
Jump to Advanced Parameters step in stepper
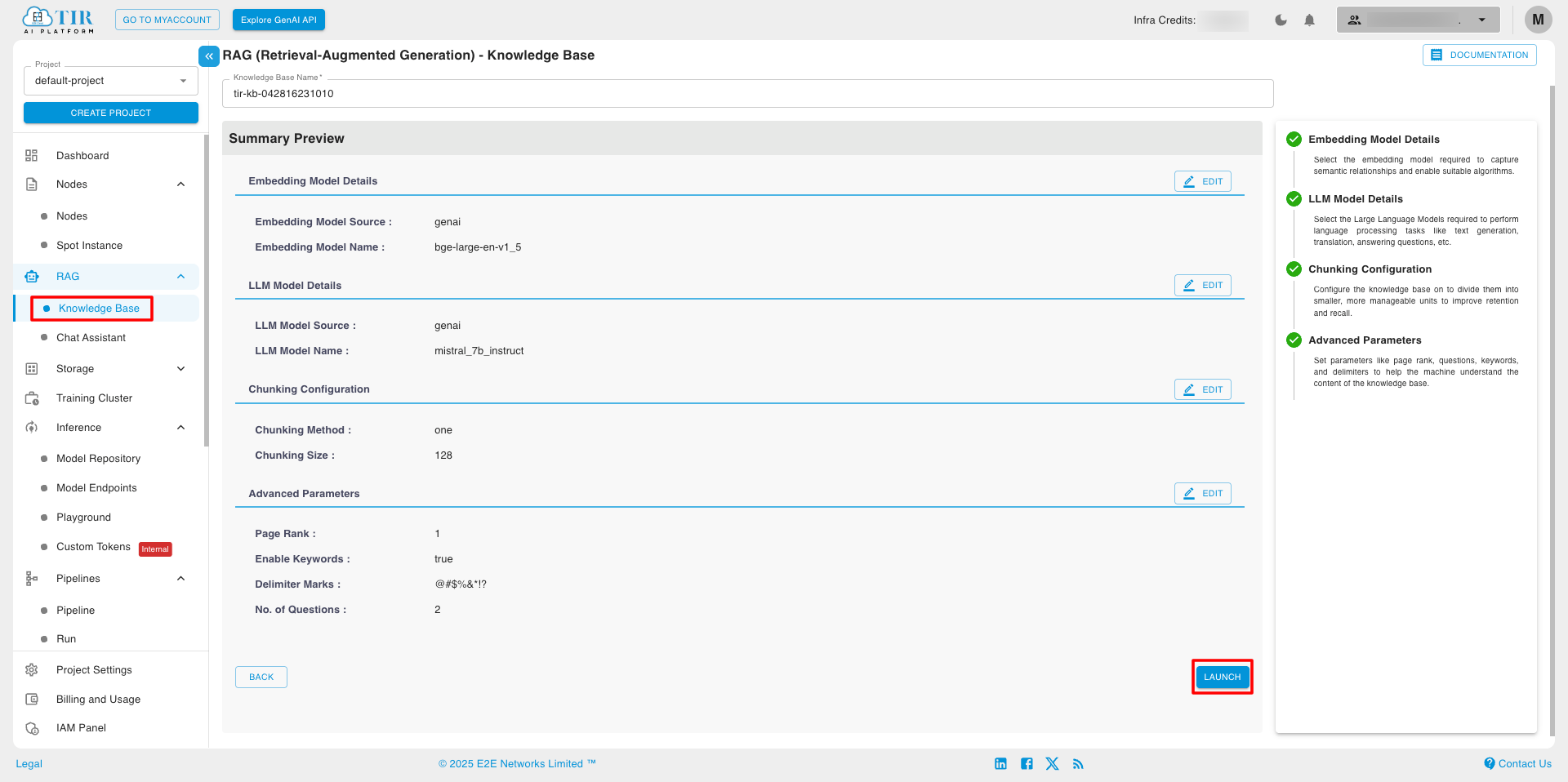coord(1364,340)
